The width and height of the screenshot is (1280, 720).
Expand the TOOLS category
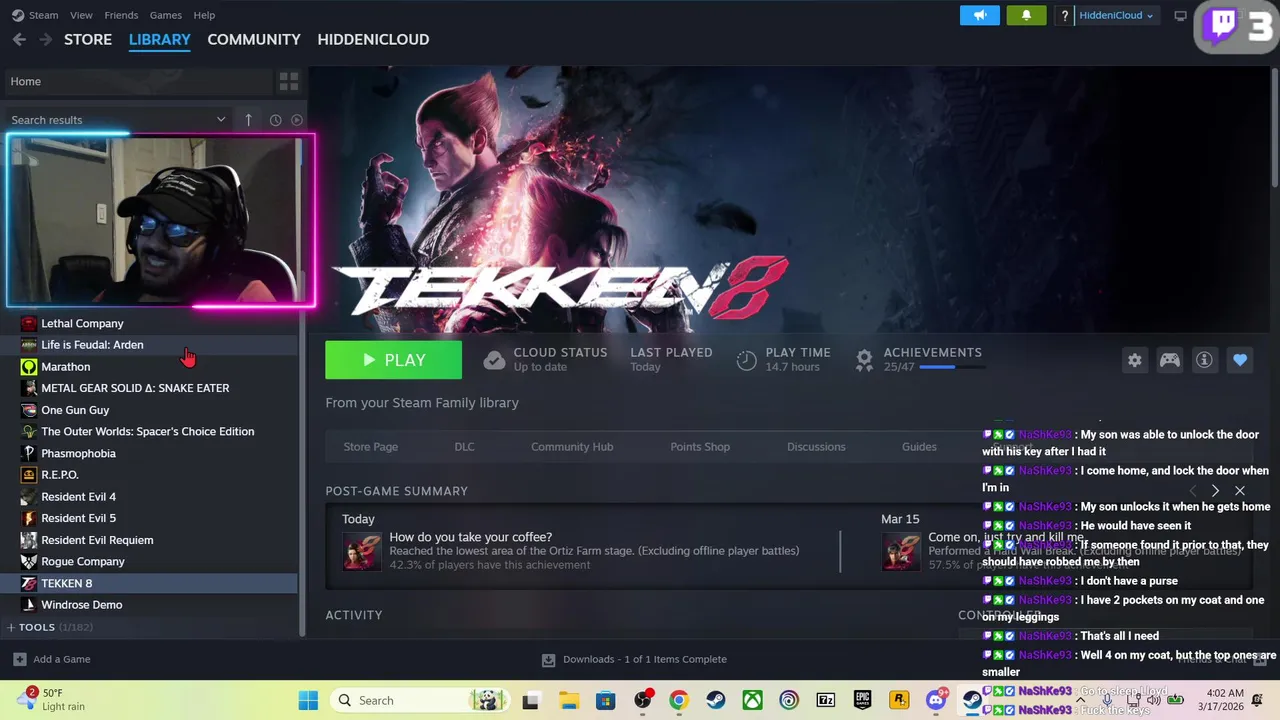11,627
